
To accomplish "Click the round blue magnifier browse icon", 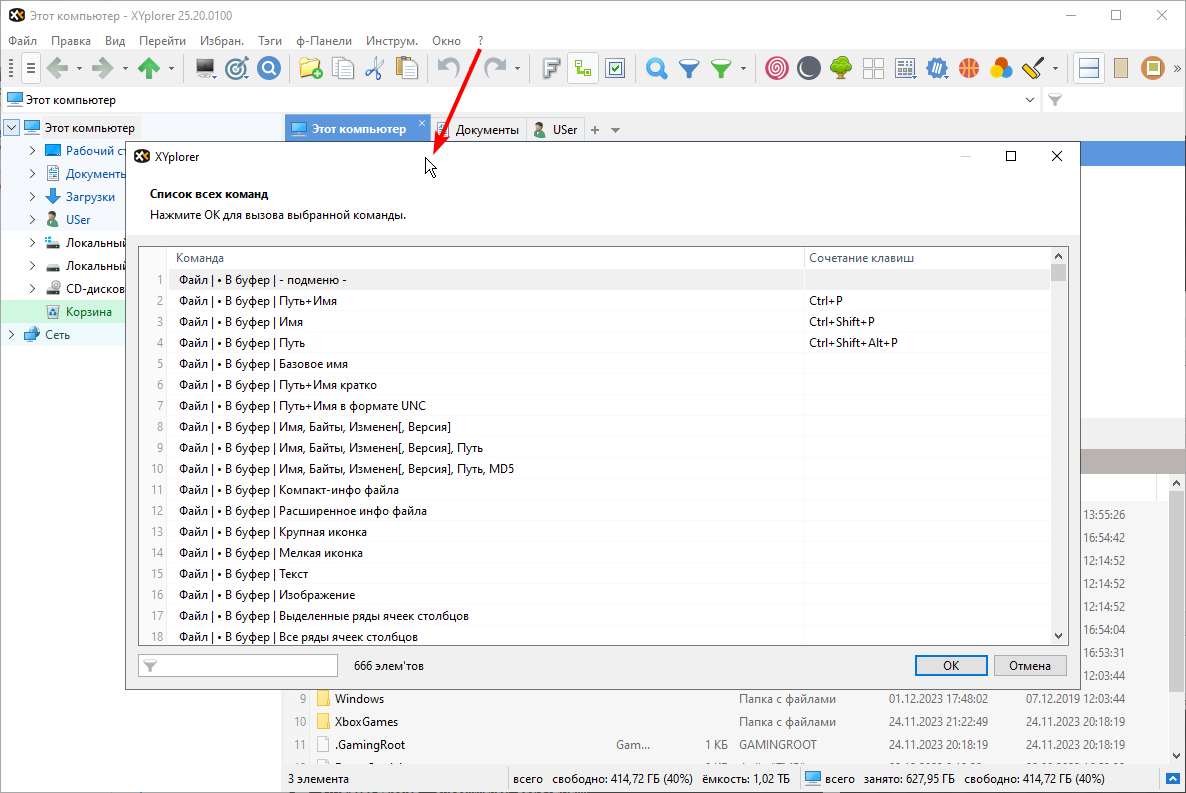I will click(x=269, y=68).
